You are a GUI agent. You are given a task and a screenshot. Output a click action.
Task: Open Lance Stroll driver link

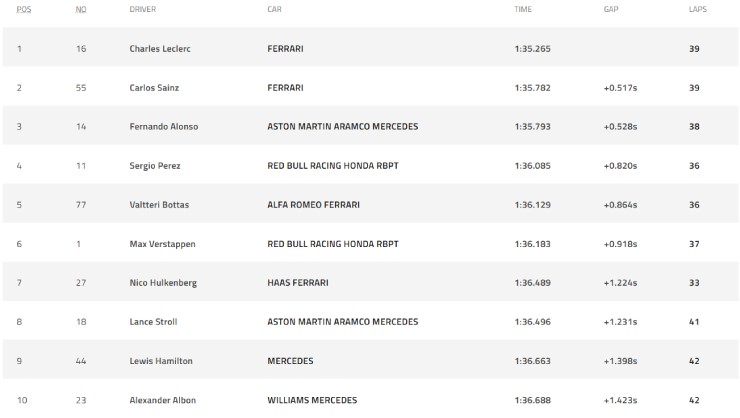pyautogui.click(x=153, y=322)
